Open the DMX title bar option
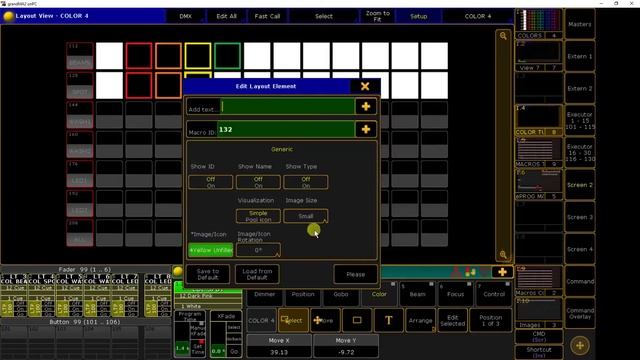 pyautogui.click(x=185, y=16)
